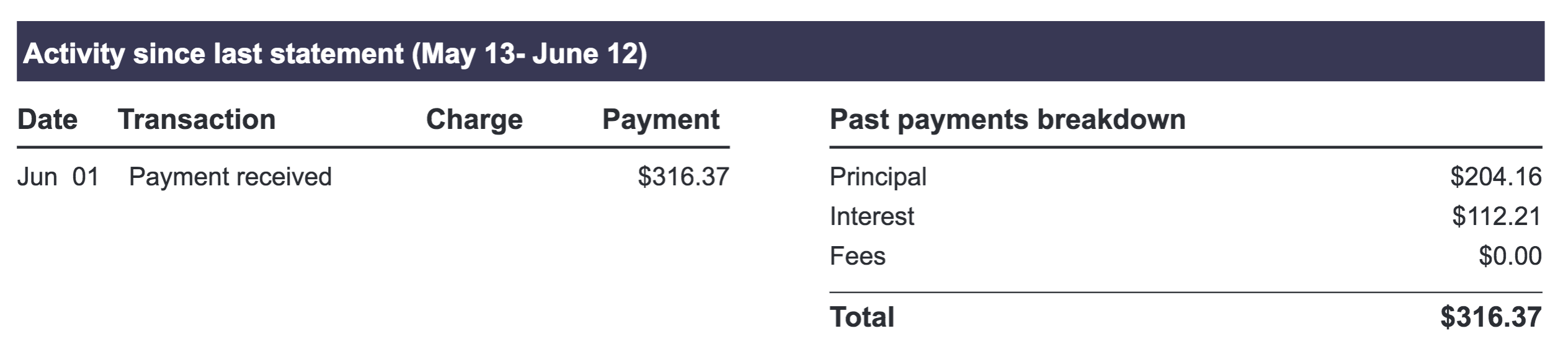This screenshot has height=349, width=1568.
Task: Click the $112.21 interest amount
Action: tap(1496, 217)
